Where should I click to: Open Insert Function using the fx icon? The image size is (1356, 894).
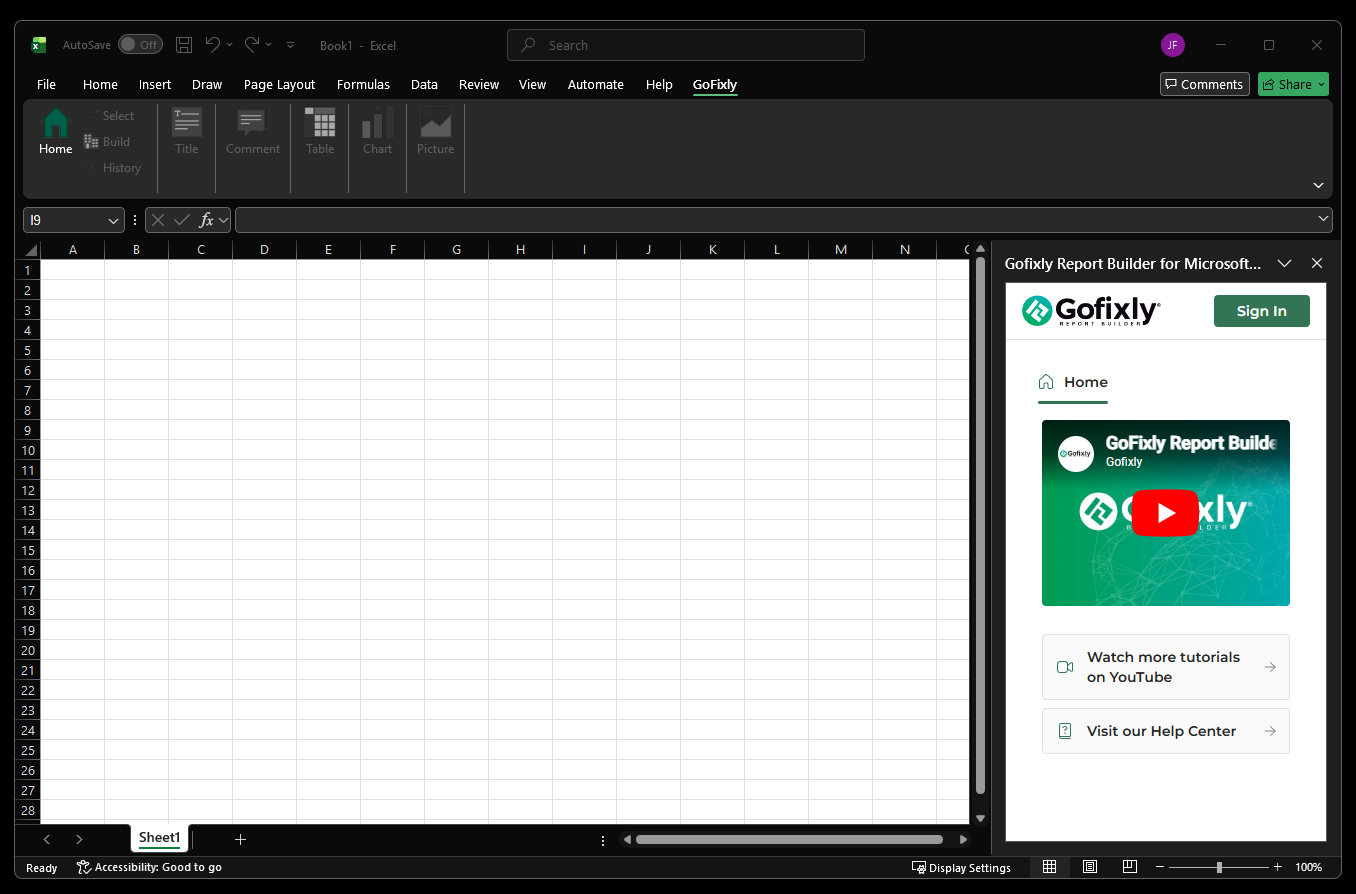(205, 219)
